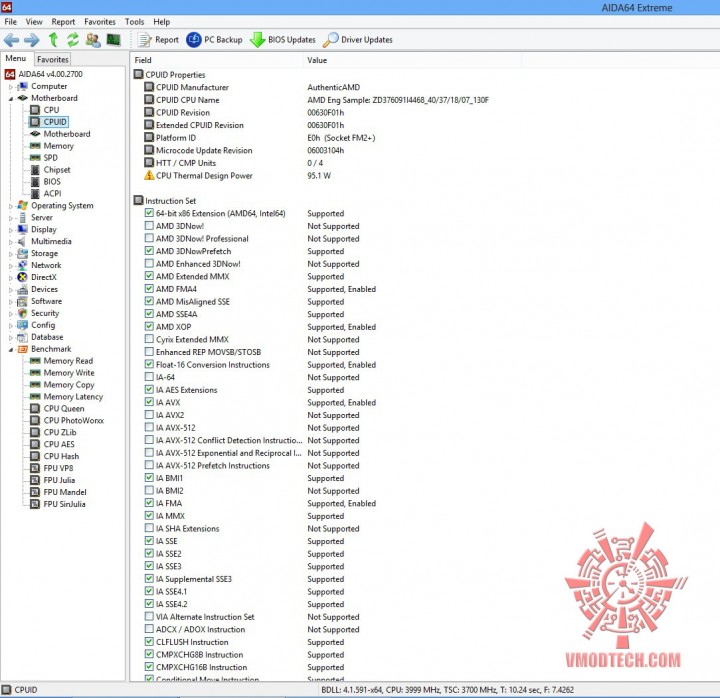Open the Help menu

coord(161,22)
